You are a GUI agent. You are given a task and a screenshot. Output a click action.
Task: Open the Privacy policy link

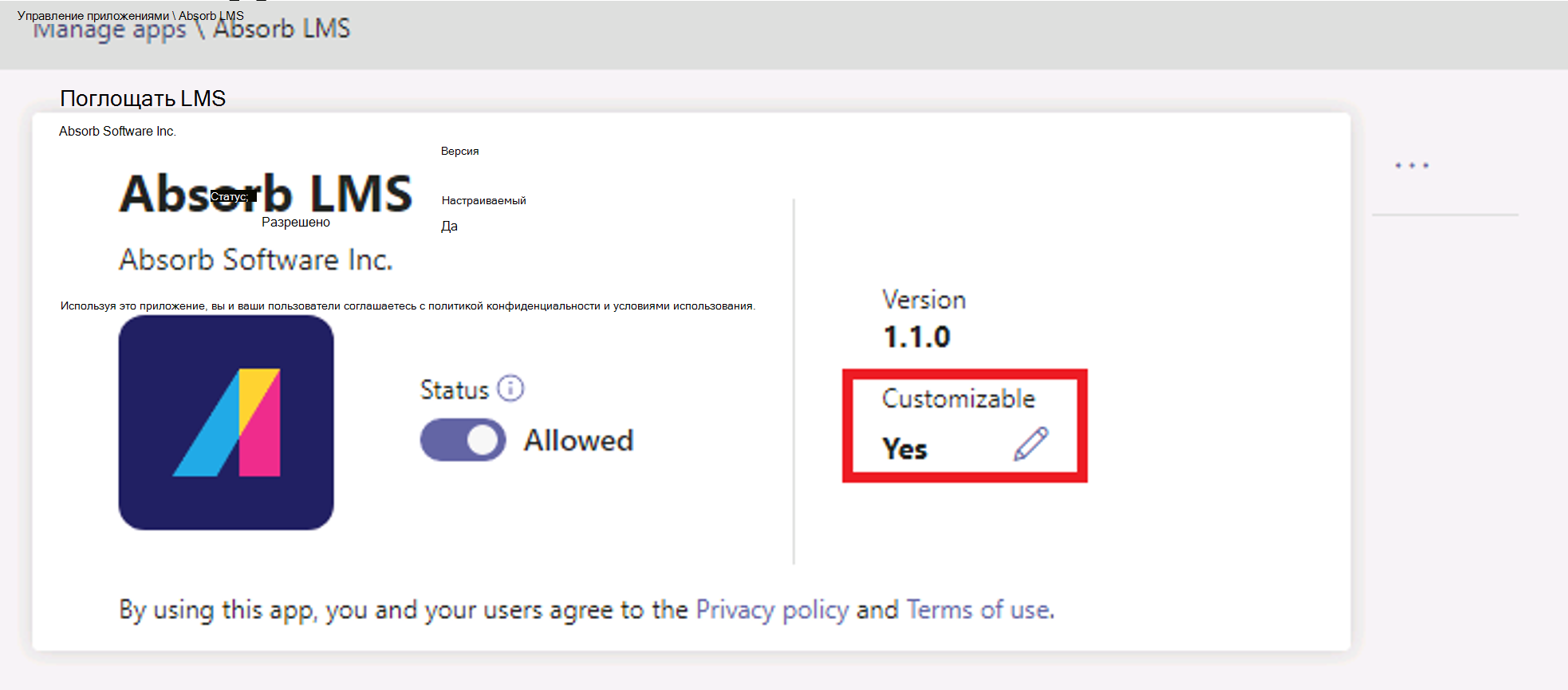click(772, 610)
